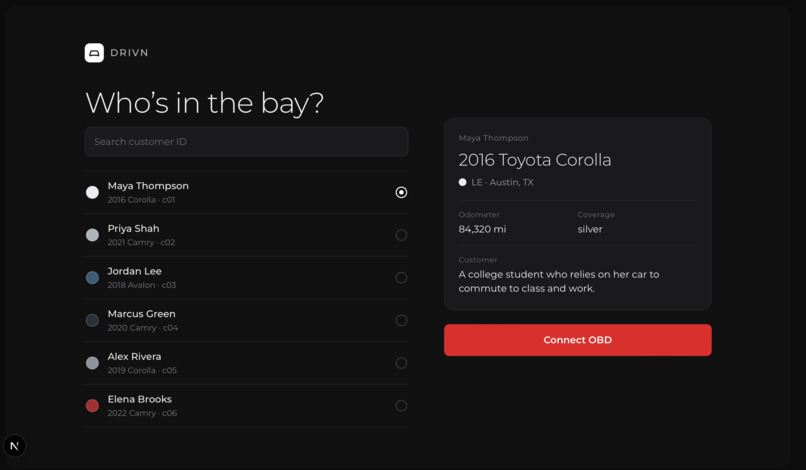The image size is (806, 470).
Task: Click the red Connect OBD button
Action: [578, 340]
